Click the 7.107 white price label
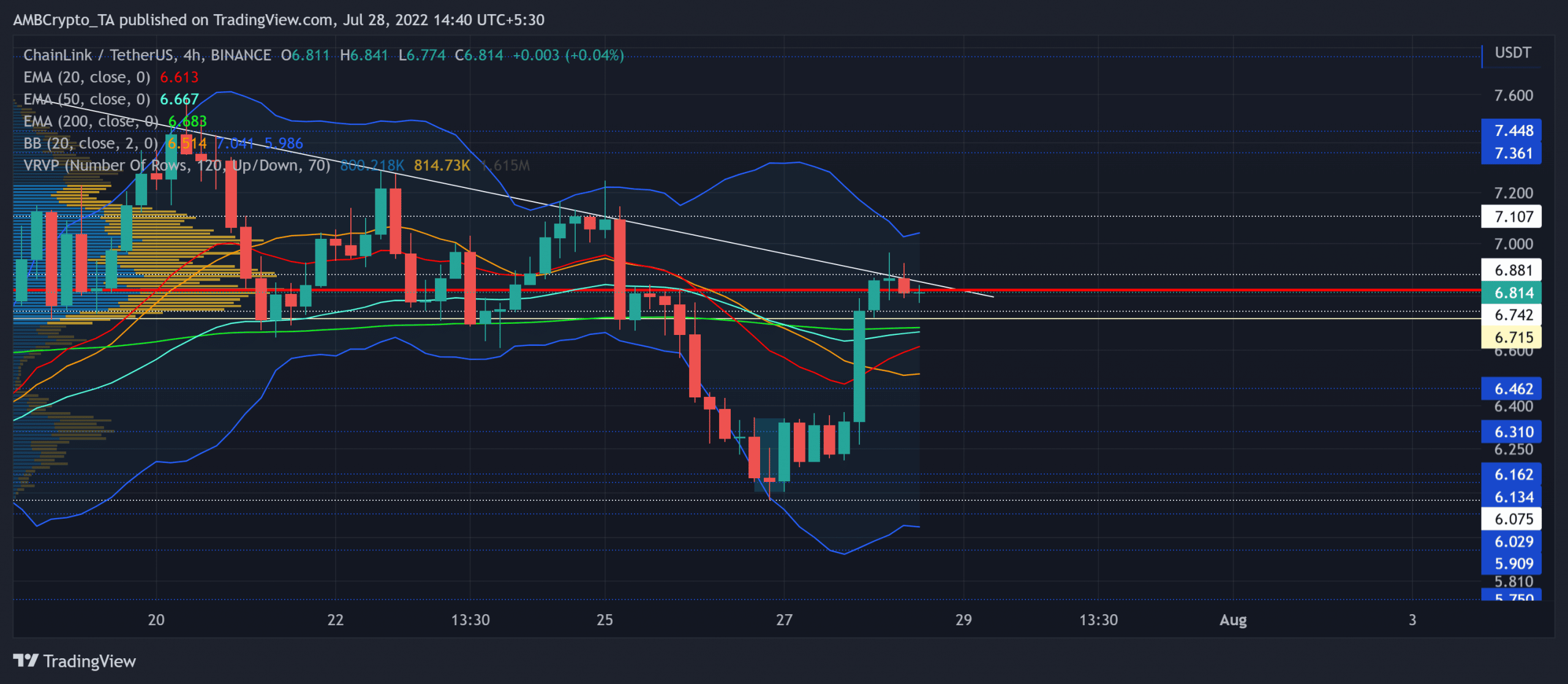The height and width of the screenshot is (684, 1568). (x=1511, y=217)
